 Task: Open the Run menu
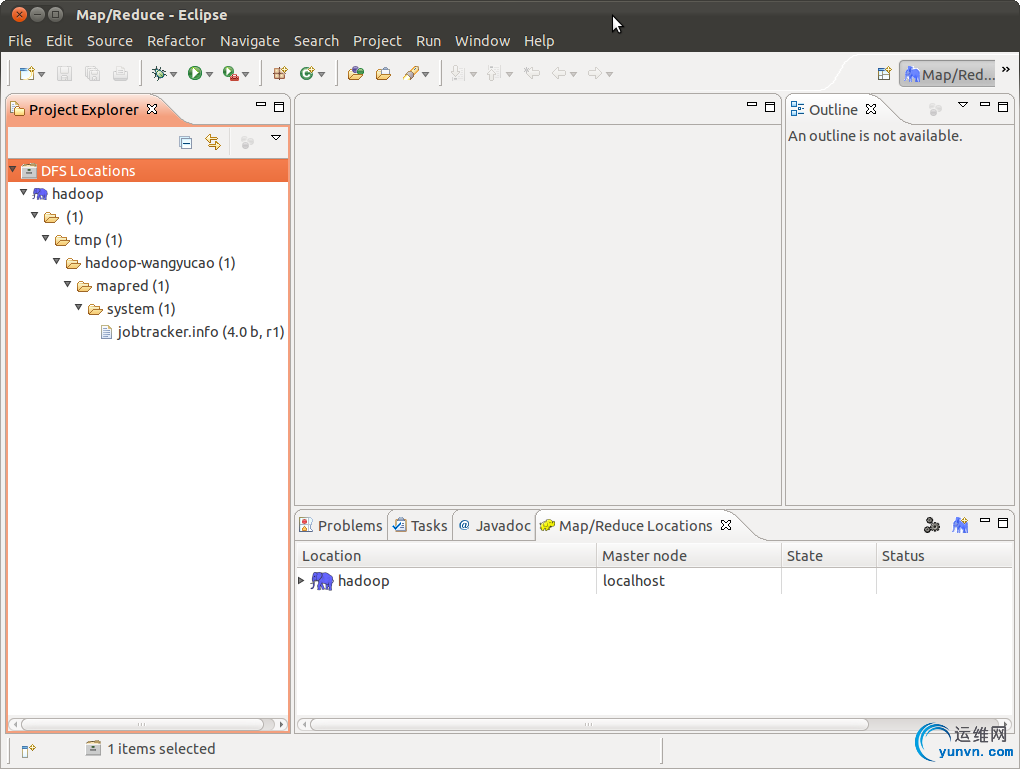coord(429,41)
